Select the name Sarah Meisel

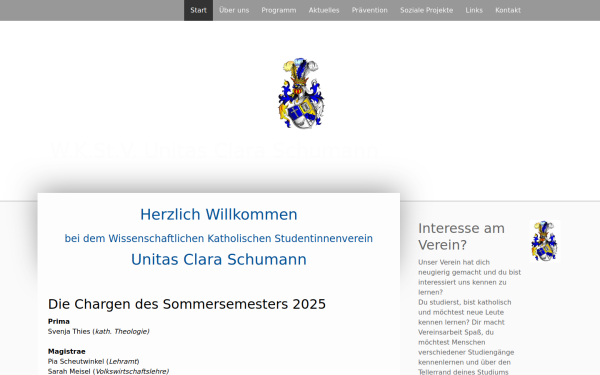[x=69, y=371]
